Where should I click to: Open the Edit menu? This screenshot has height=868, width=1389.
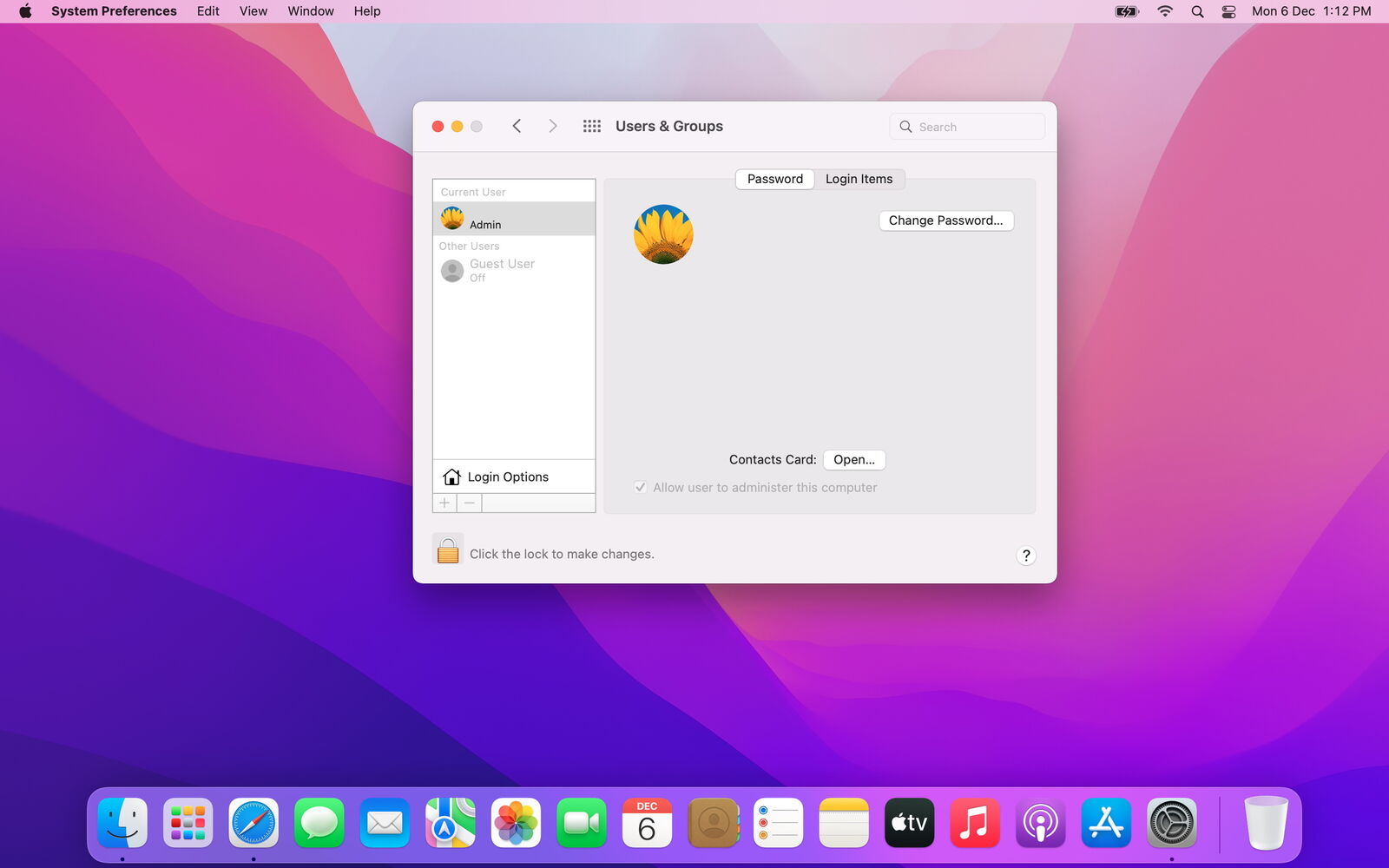(x=208, y=11)
